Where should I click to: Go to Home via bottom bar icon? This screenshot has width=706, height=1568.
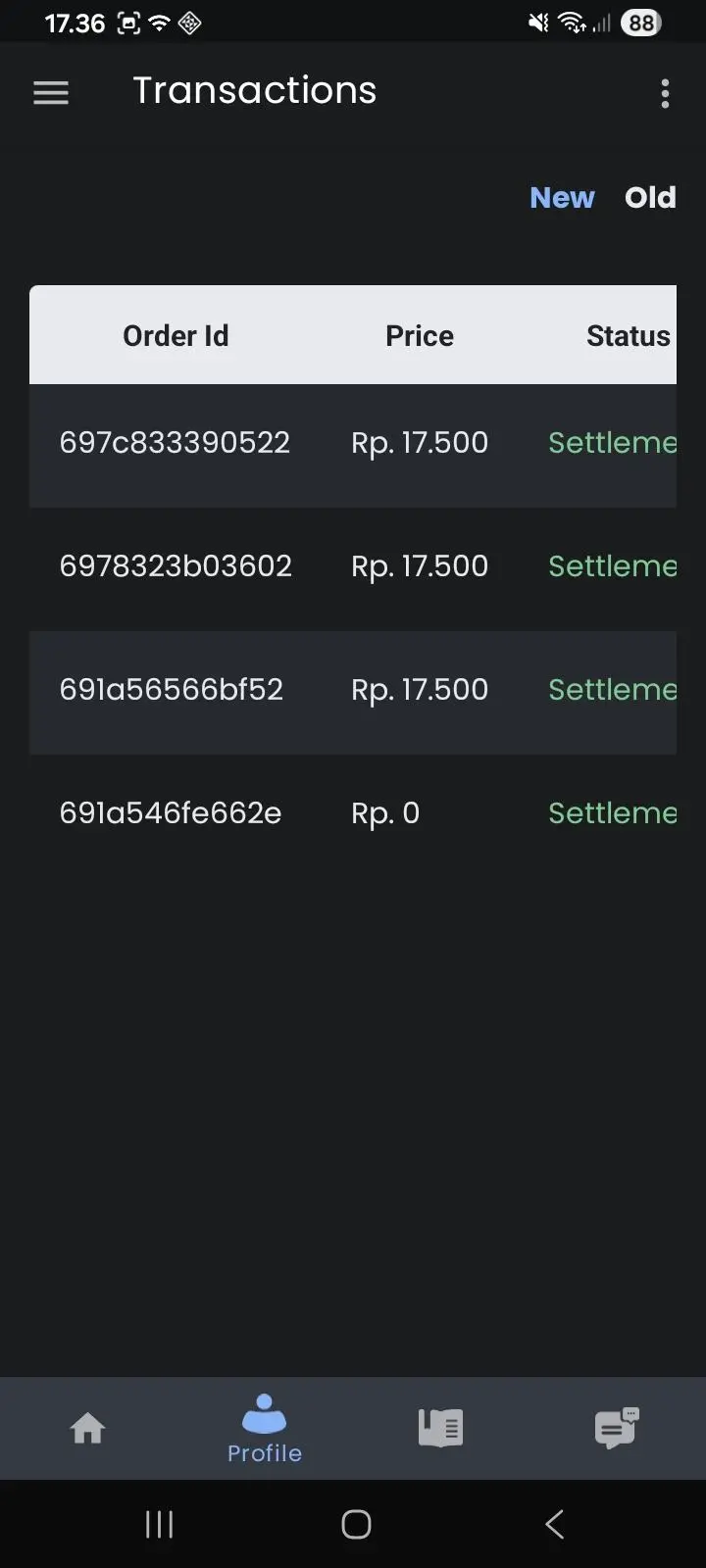point(88,1428)
